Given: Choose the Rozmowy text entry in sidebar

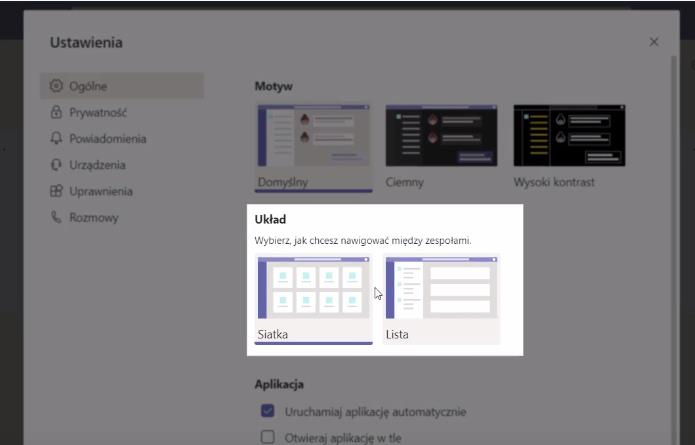Looking at the screenshot, I should [x=94, y=217].
